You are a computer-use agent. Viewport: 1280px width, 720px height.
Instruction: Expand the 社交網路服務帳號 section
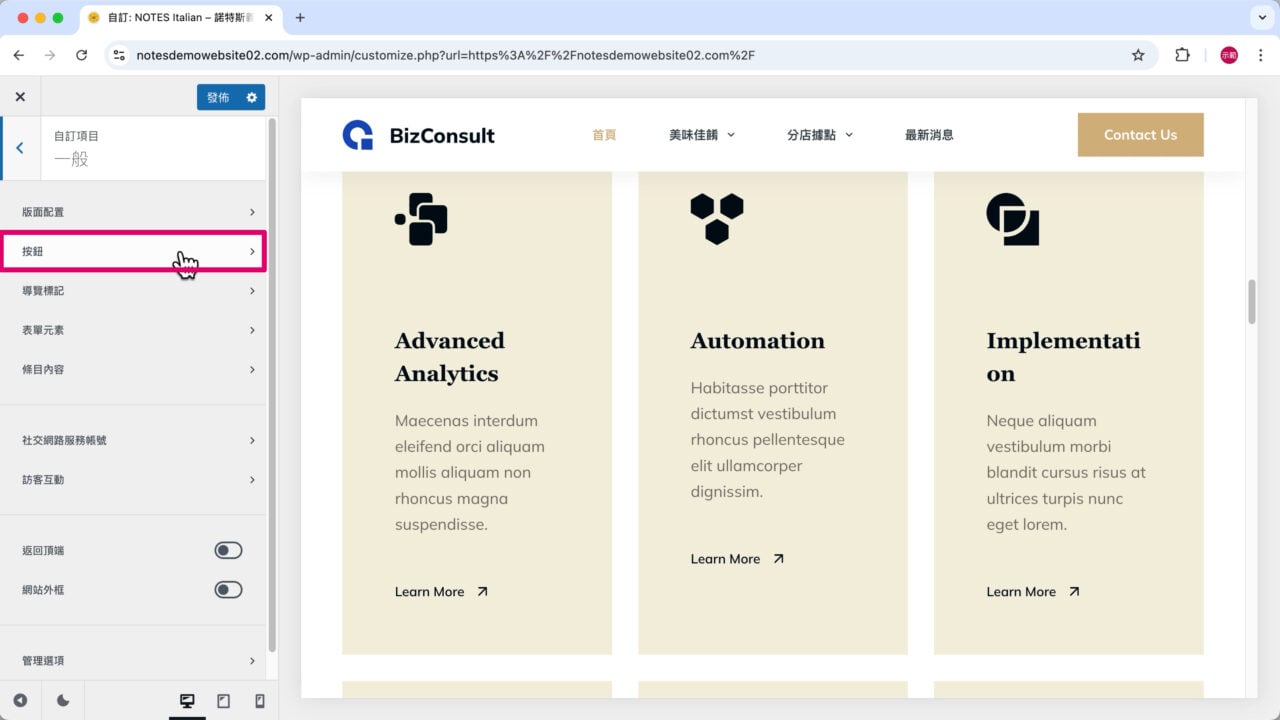tap(138, 440)
